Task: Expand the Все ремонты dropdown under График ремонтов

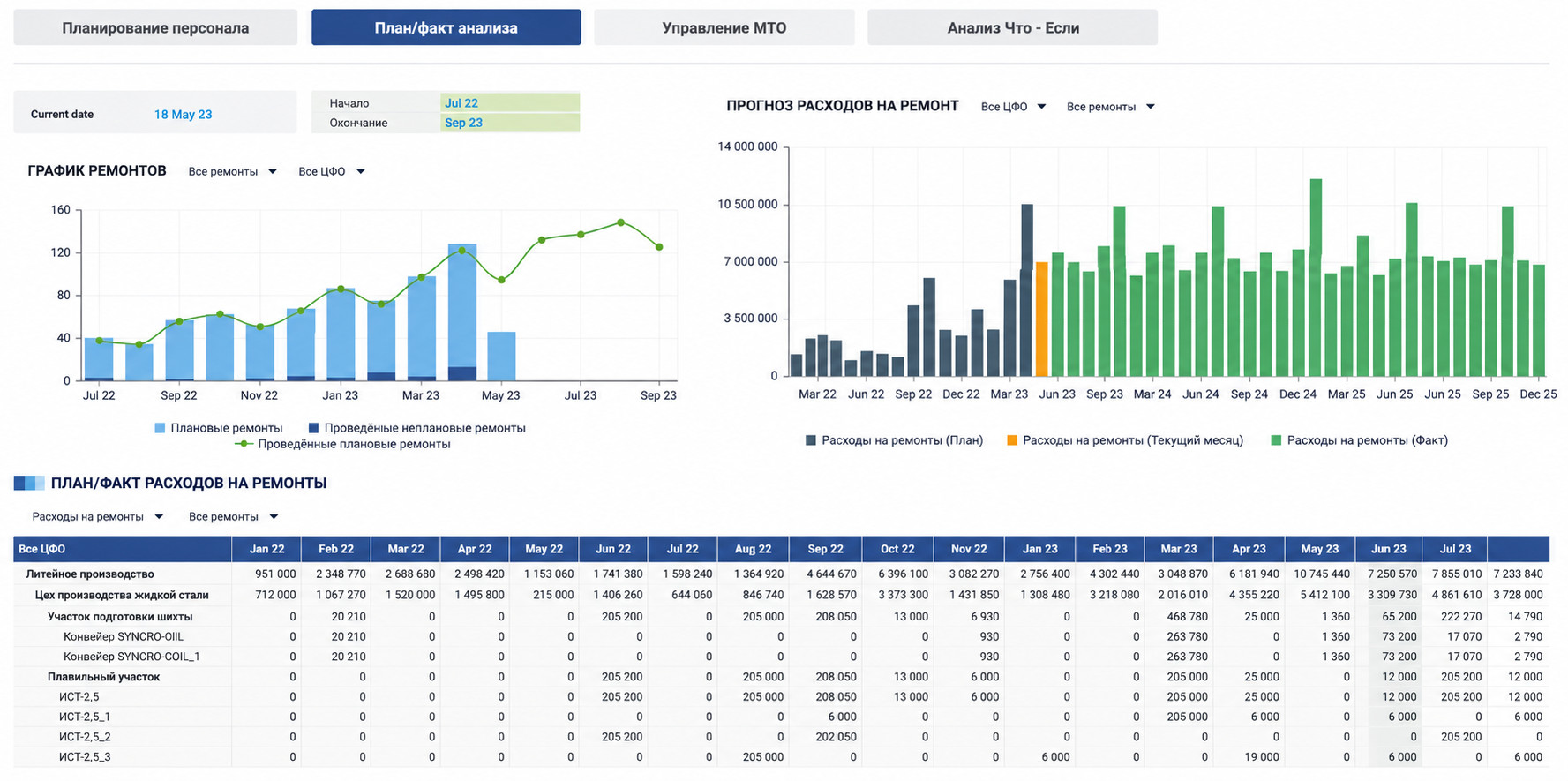Action: (x=232, y=171)
